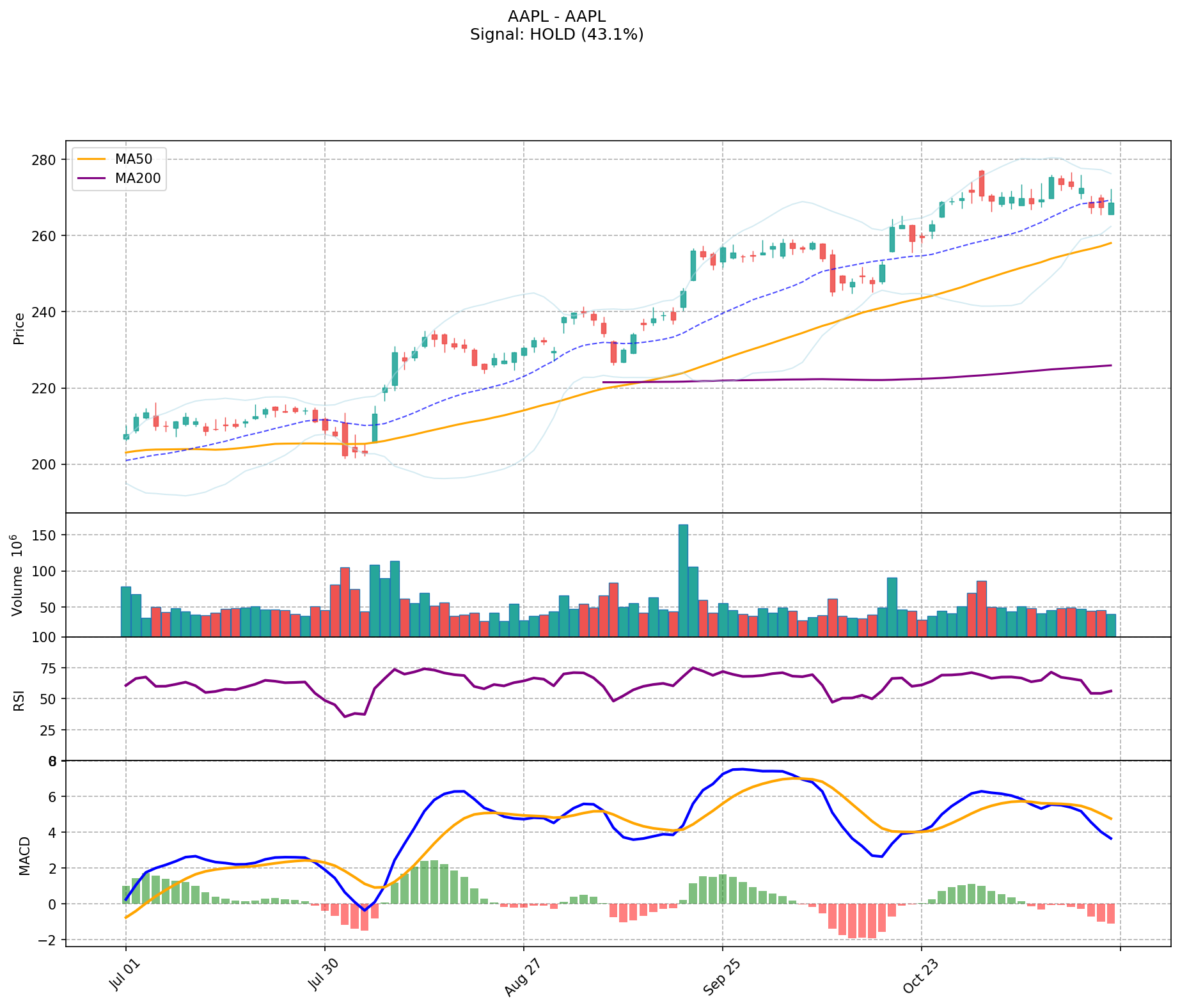Select the purple MA200 line swatch in legend

coord(91,178)
